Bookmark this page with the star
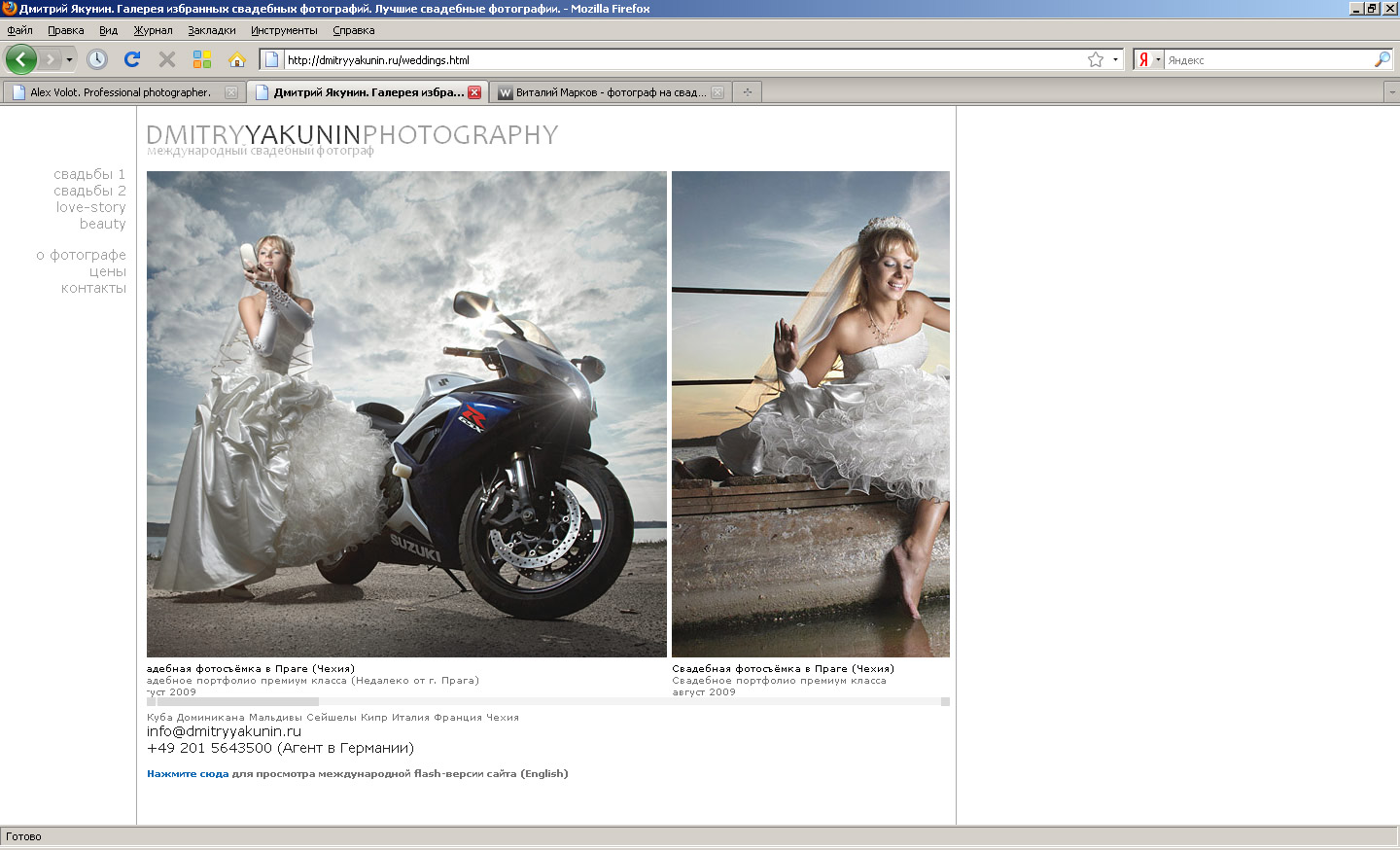The width and height of the screenshot is (1400, 850). [1096, 59]
